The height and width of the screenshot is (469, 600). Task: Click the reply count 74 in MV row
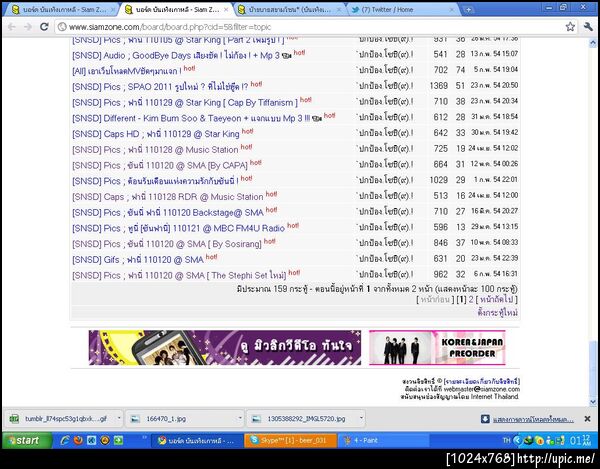[460, 70]
